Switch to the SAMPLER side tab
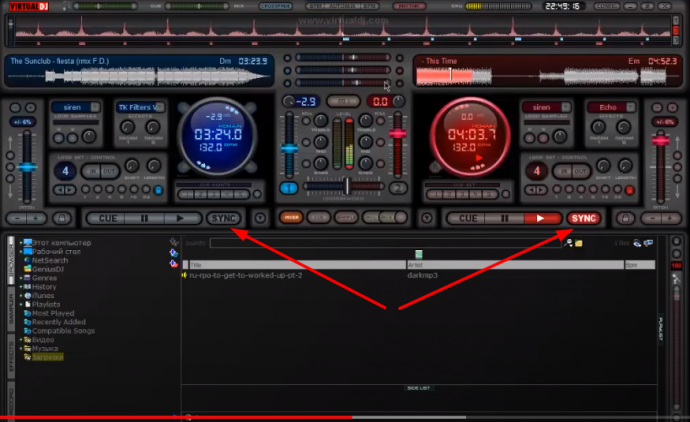This screenshot has height=422, width=690. point(11,309)
